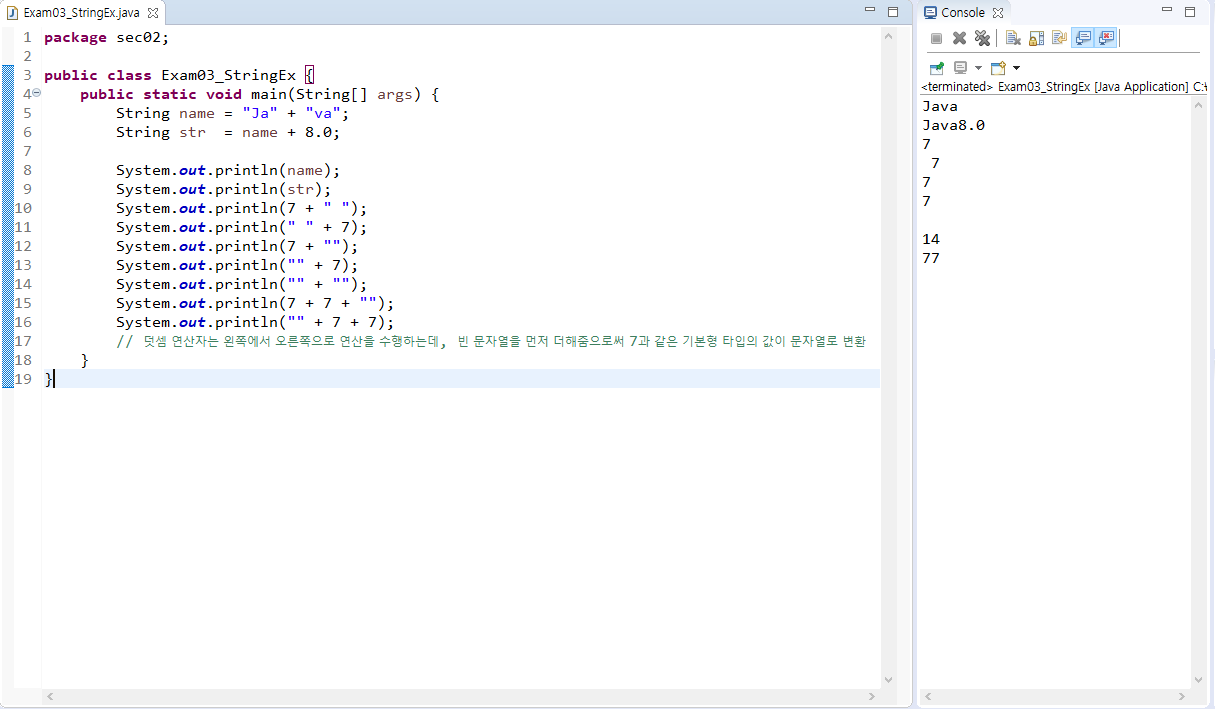Toggle Word Wrap in the Console

pyautogui.click(x=1059, y=38)
